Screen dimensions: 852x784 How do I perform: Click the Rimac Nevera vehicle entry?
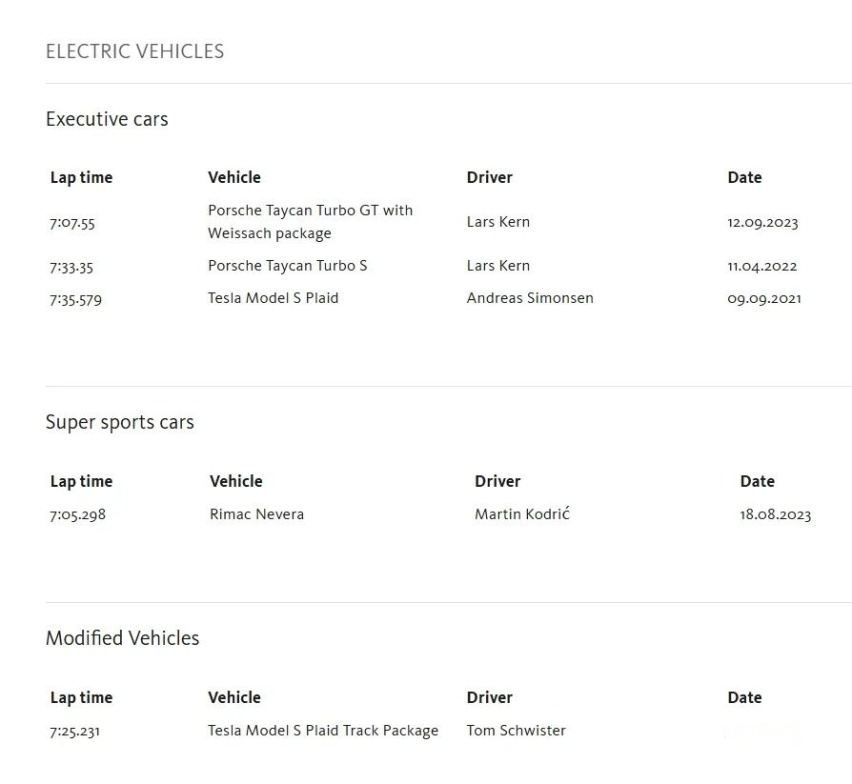(257, 515)
